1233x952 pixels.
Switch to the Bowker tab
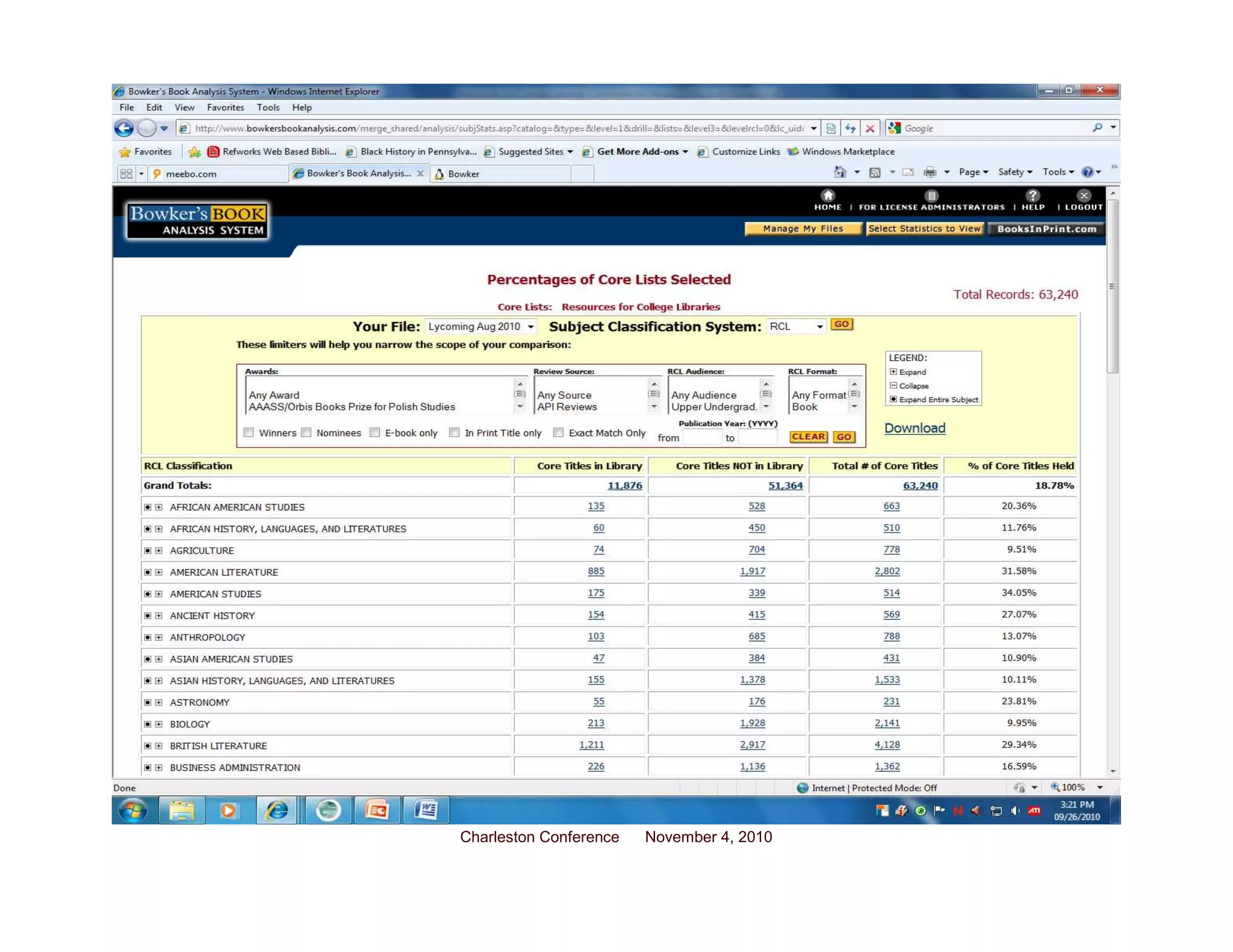tap(464, 174)
